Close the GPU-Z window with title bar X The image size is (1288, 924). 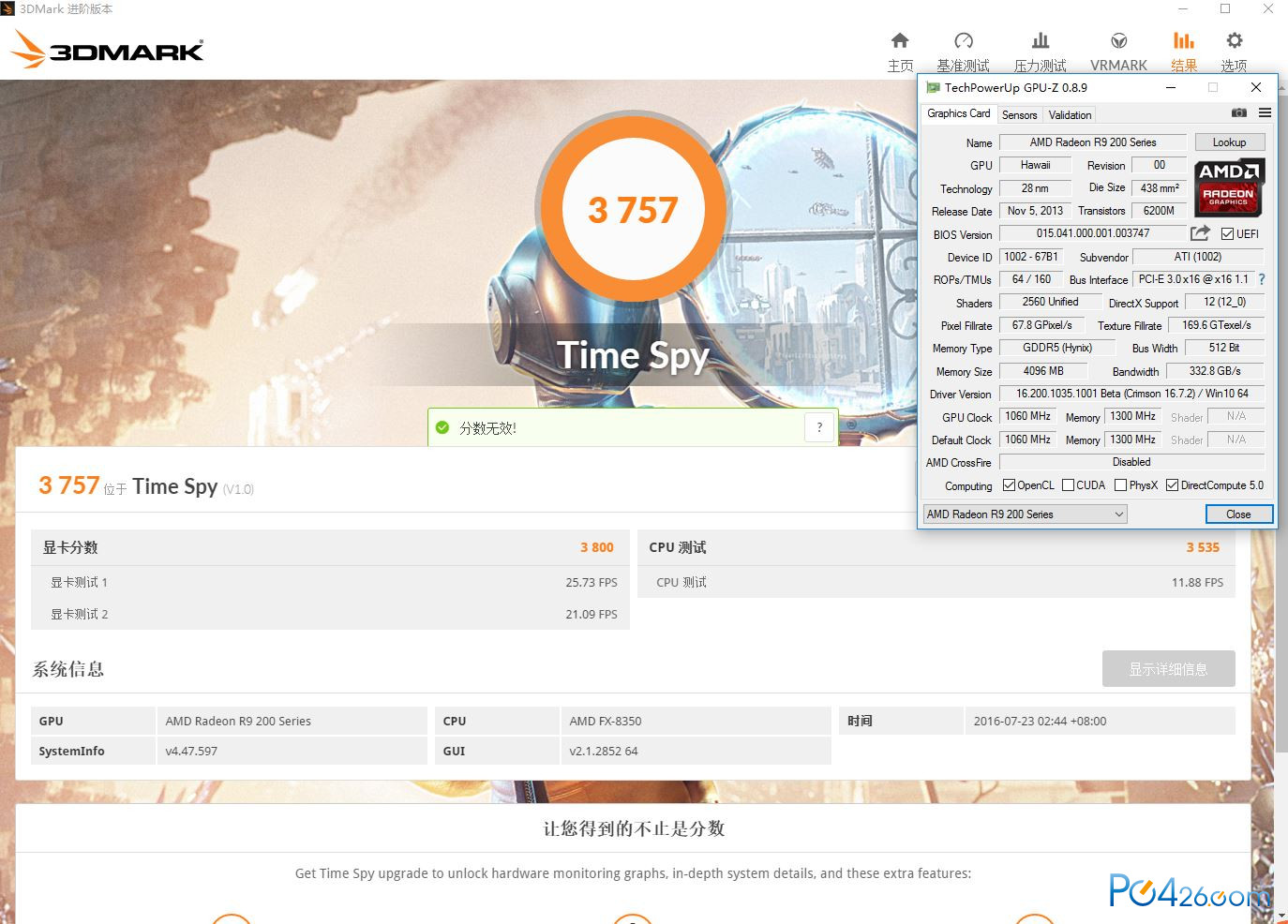pos(1256,87)
